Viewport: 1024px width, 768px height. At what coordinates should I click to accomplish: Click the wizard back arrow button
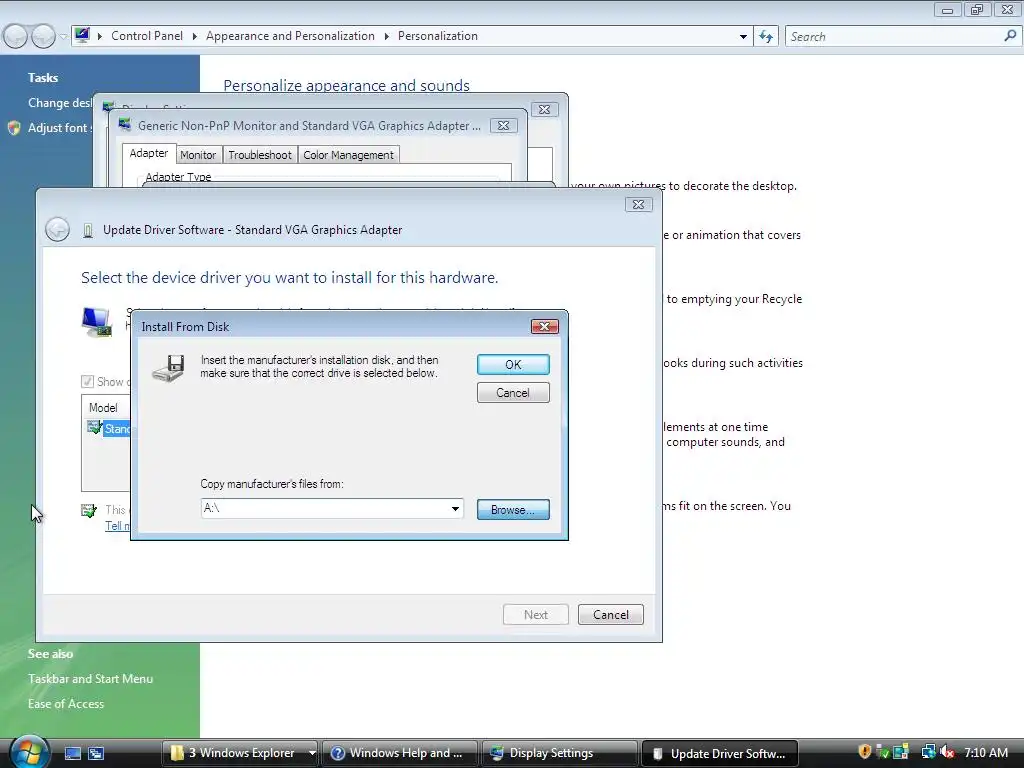coord(57,229)
